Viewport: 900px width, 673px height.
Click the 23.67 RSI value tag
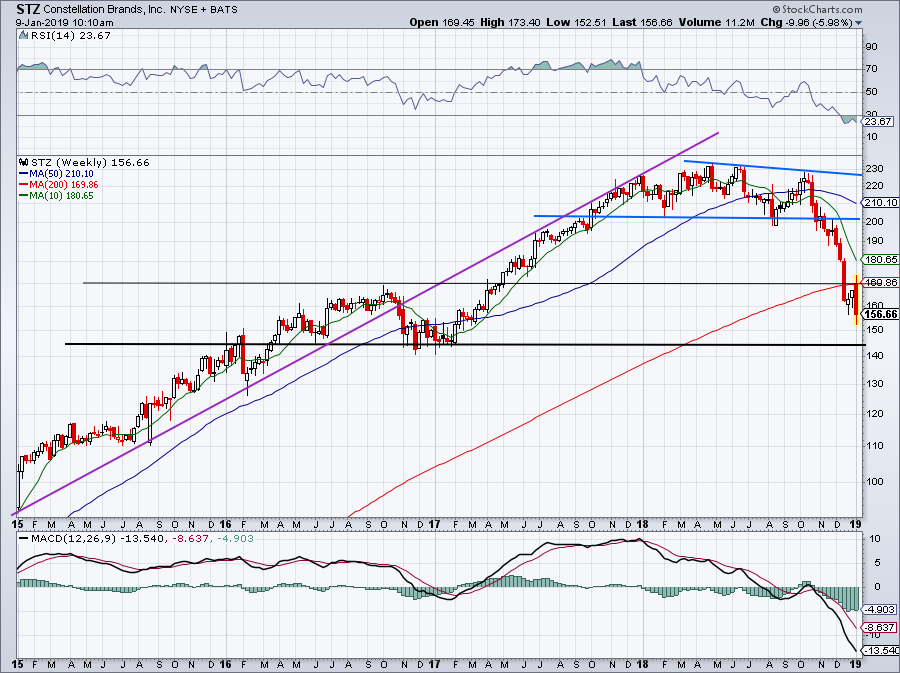pos(878,121)
